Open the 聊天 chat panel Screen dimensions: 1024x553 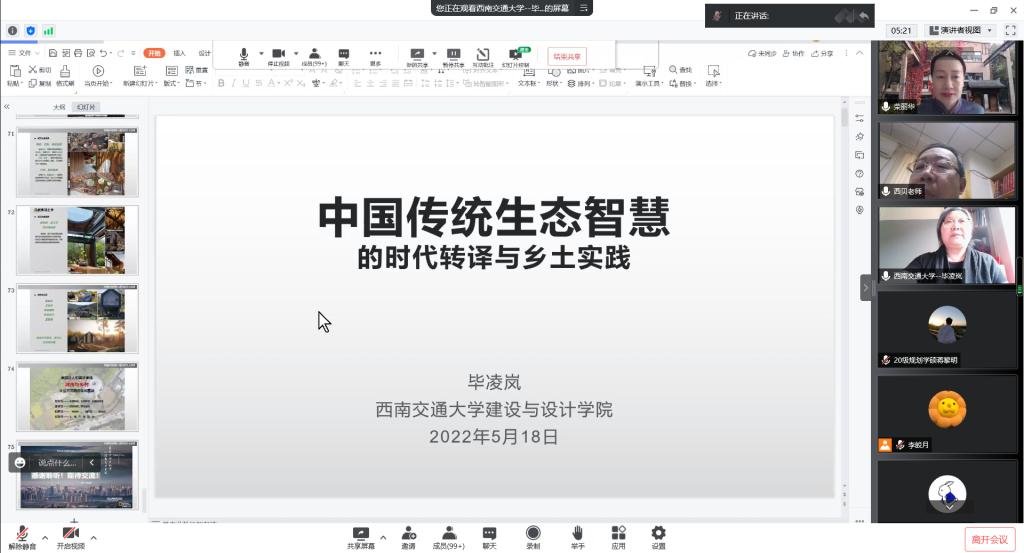tap(489, 537)
